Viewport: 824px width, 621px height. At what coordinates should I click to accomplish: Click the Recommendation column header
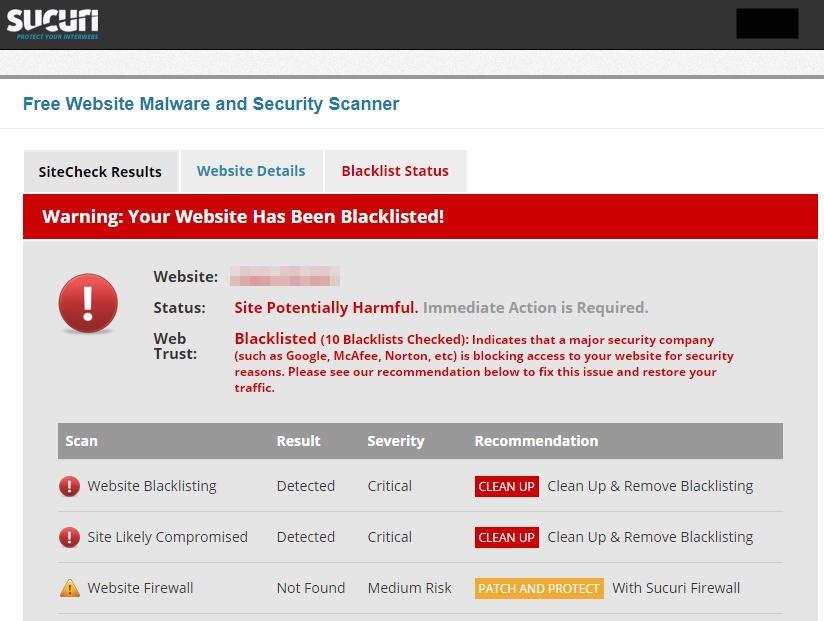pos(537,441)
